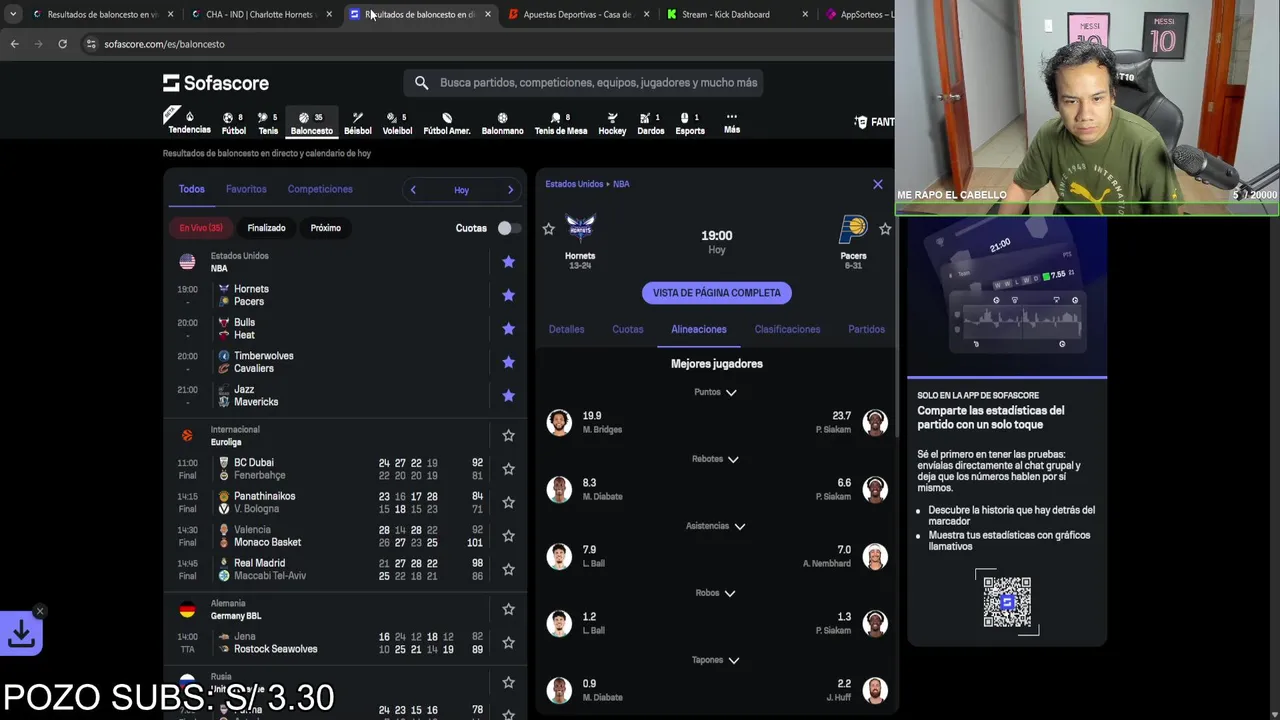Click the browser reload icon

click(62, 44)
